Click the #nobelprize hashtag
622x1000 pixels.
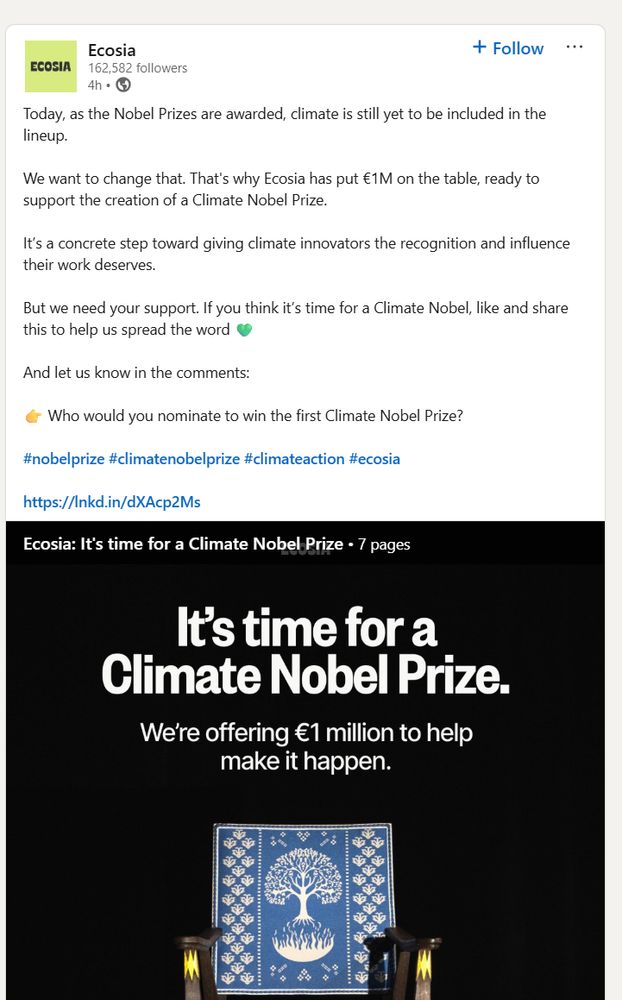pos(63,458)
